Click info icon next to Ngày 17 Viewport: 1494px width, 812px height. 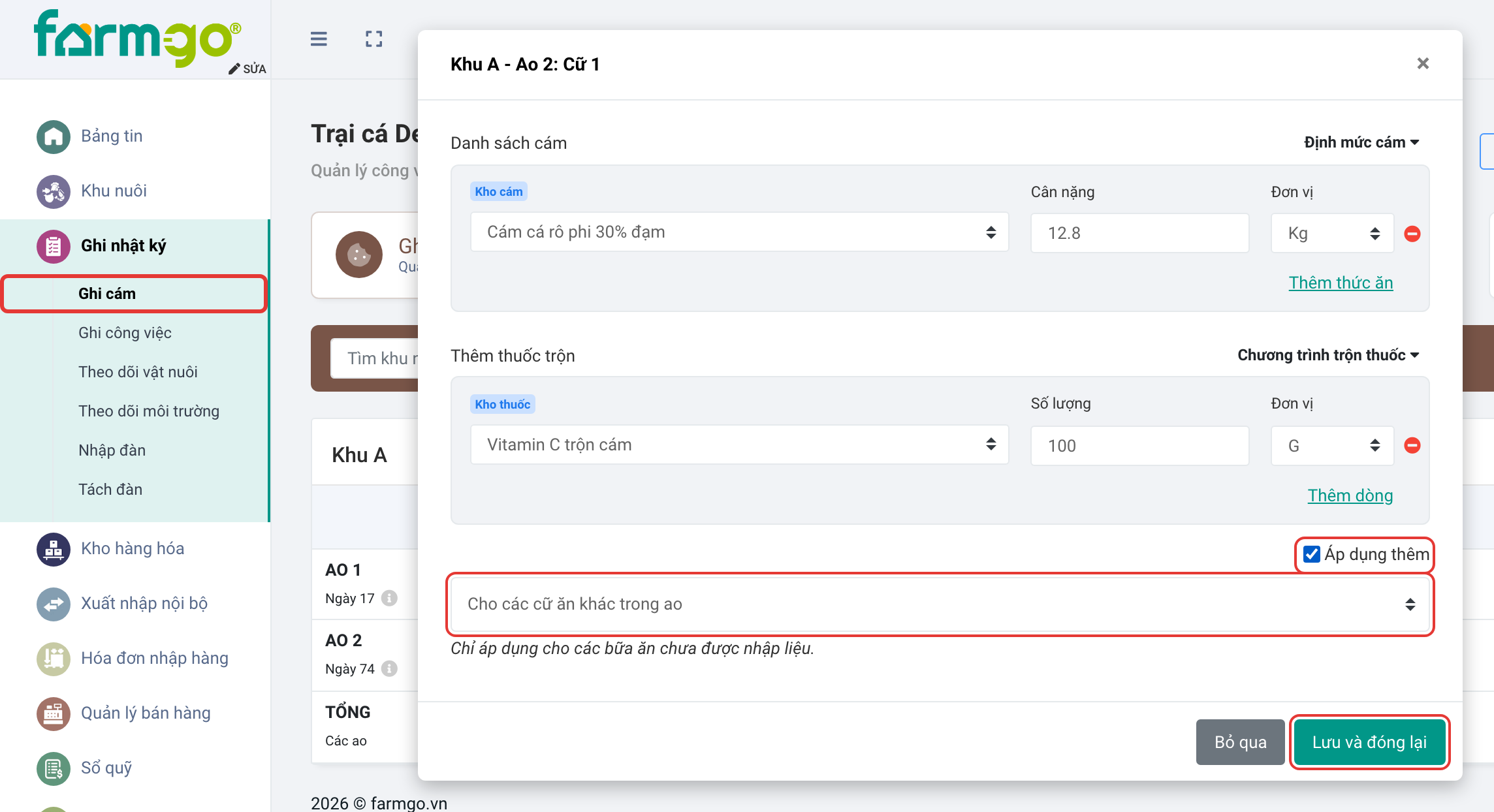coord(389,598)
